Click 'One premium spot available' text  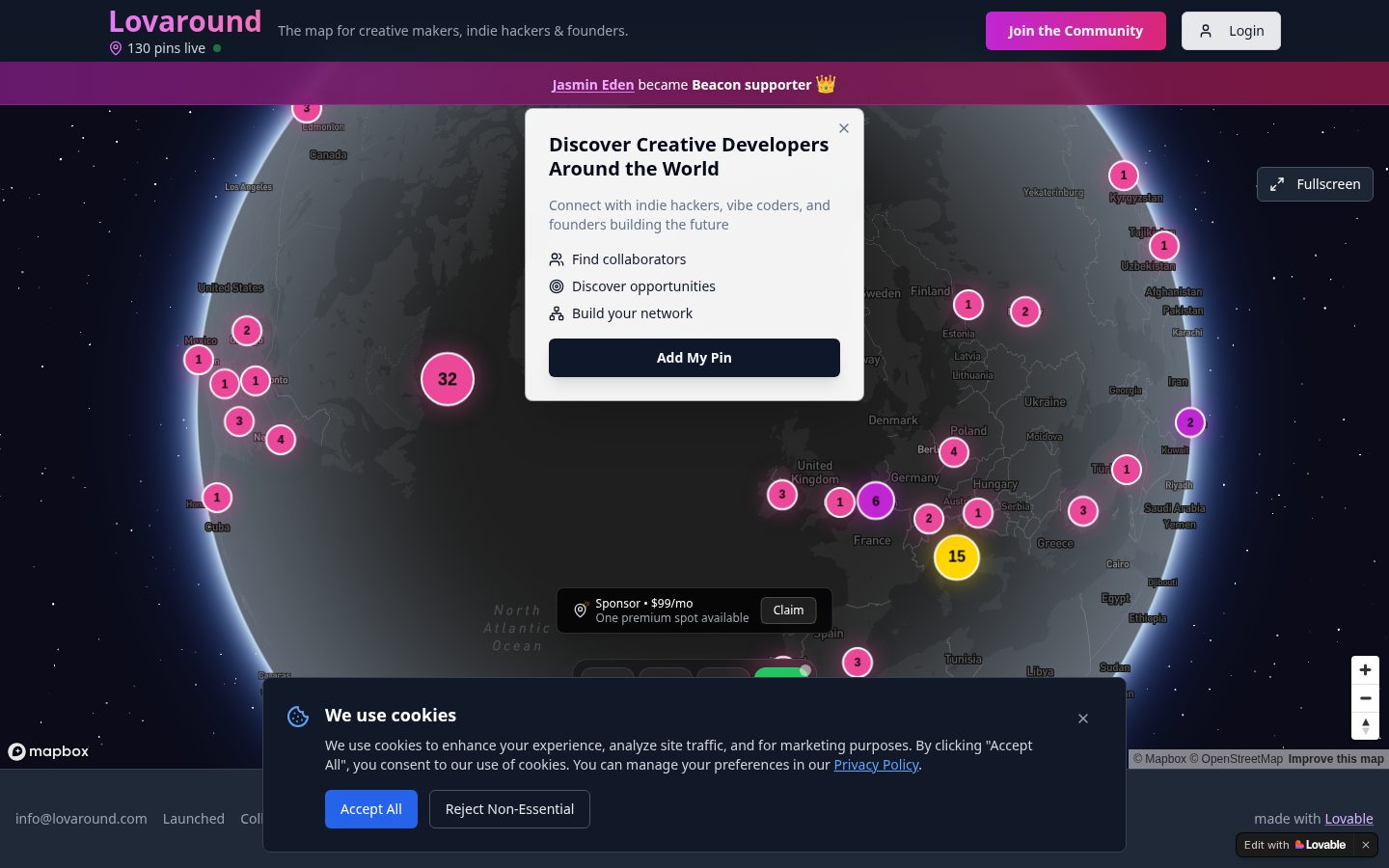672,618
